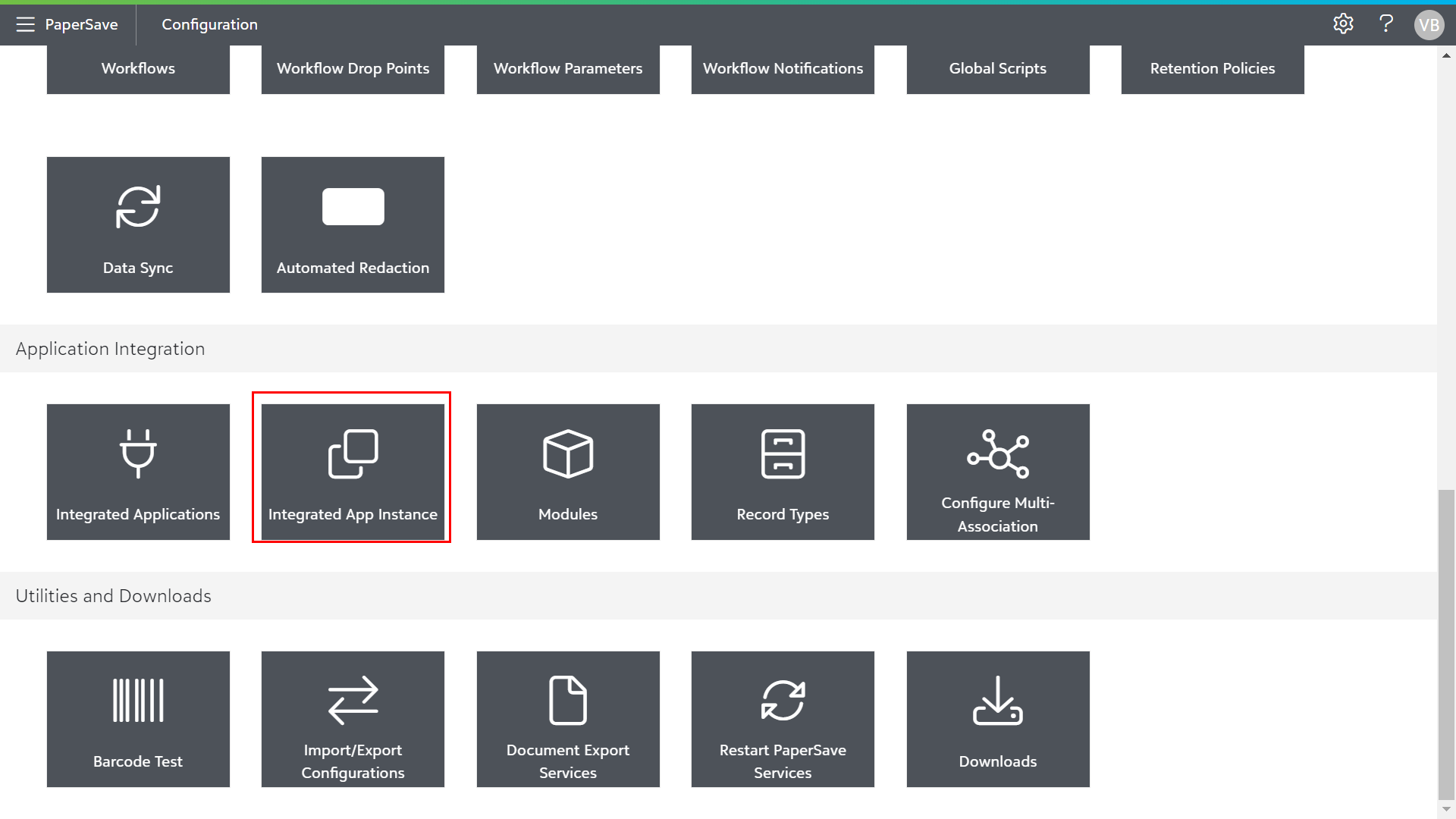This screenshot has height=819, width=1456.
Task: Open the Downloads tile
Action: pos(998,719)
